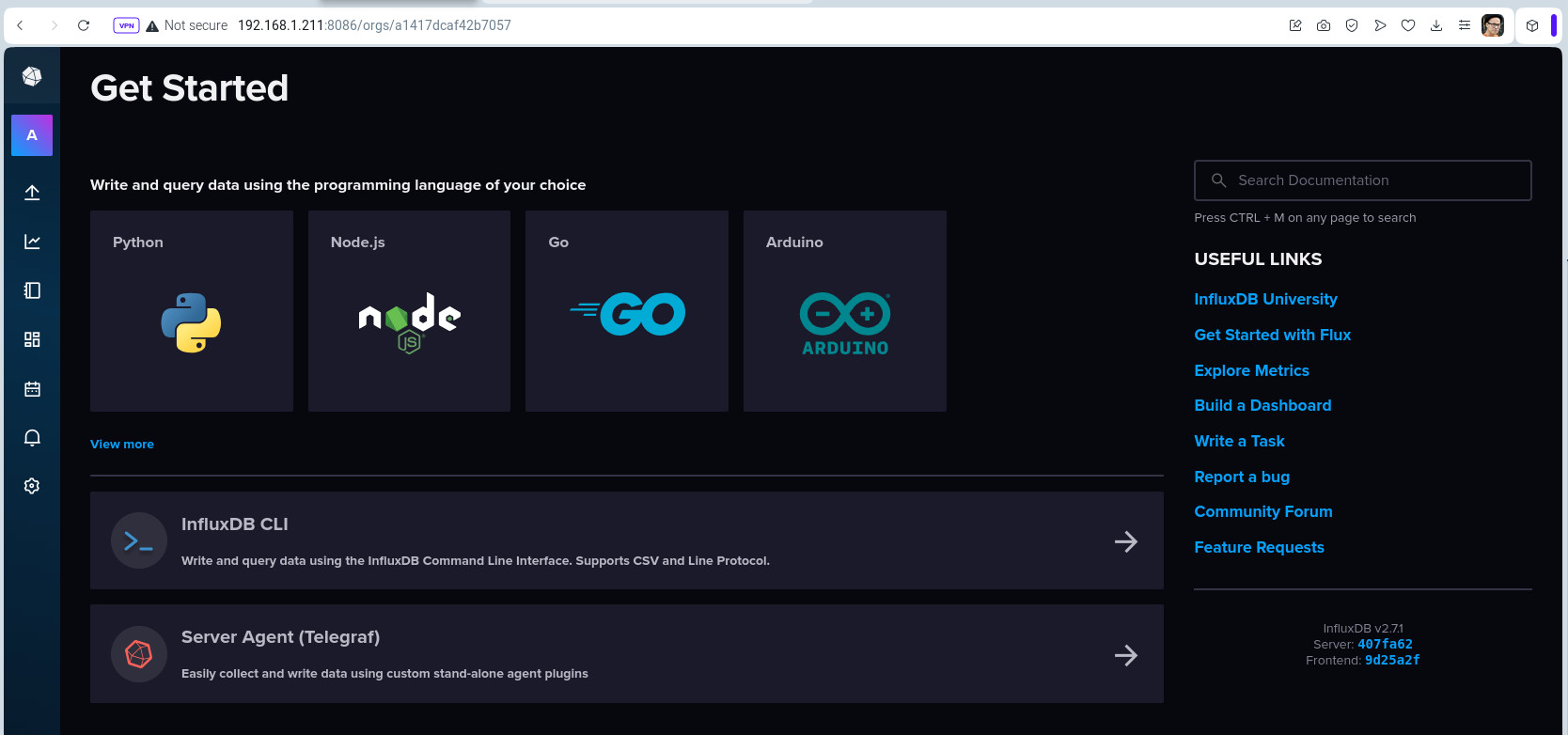Viewport: 1568px width, 735px height.
Task: Click the heart bookmark icon
Action: (1408, 25)
